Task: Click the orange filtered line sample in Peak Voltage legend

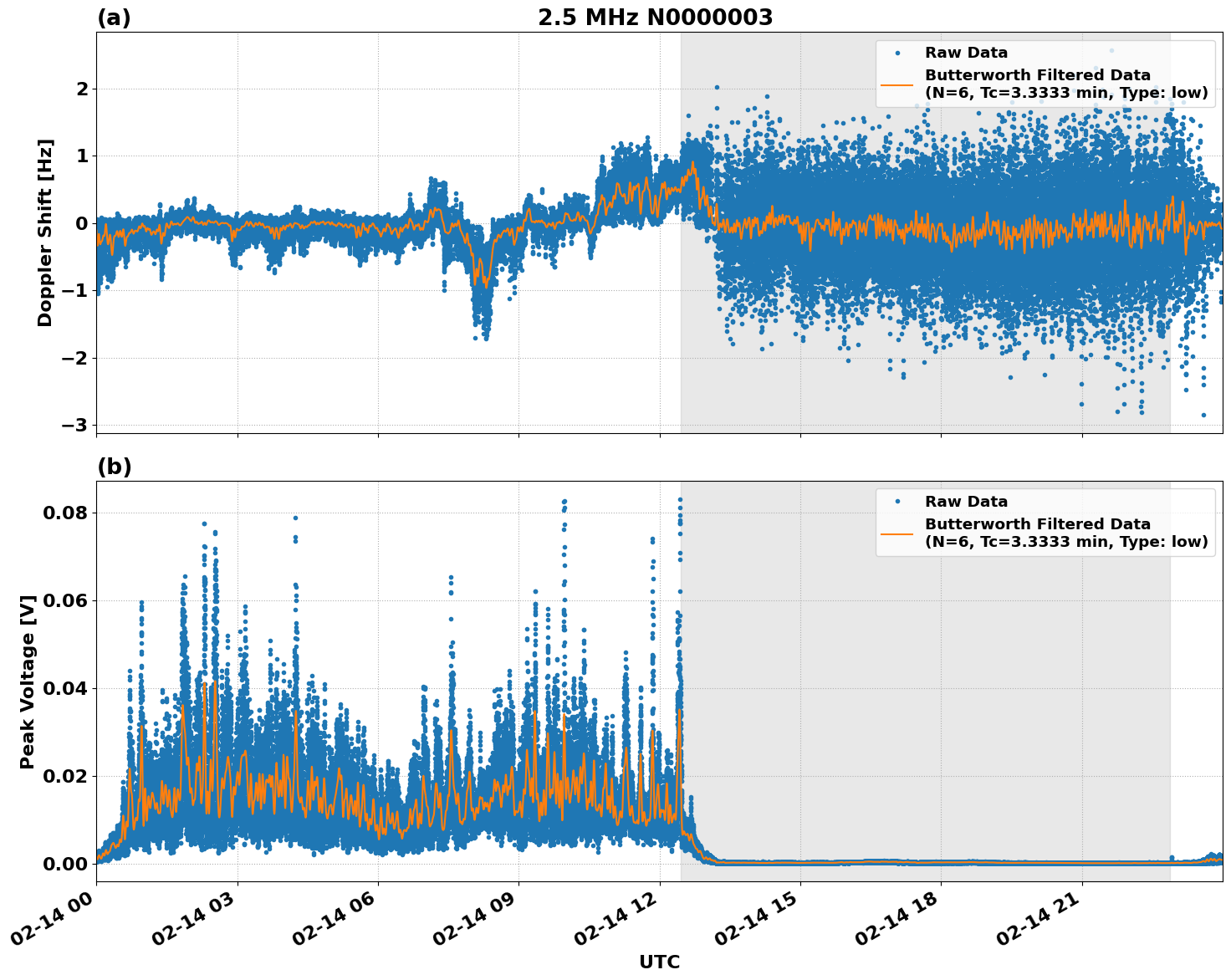Action: 897,533
